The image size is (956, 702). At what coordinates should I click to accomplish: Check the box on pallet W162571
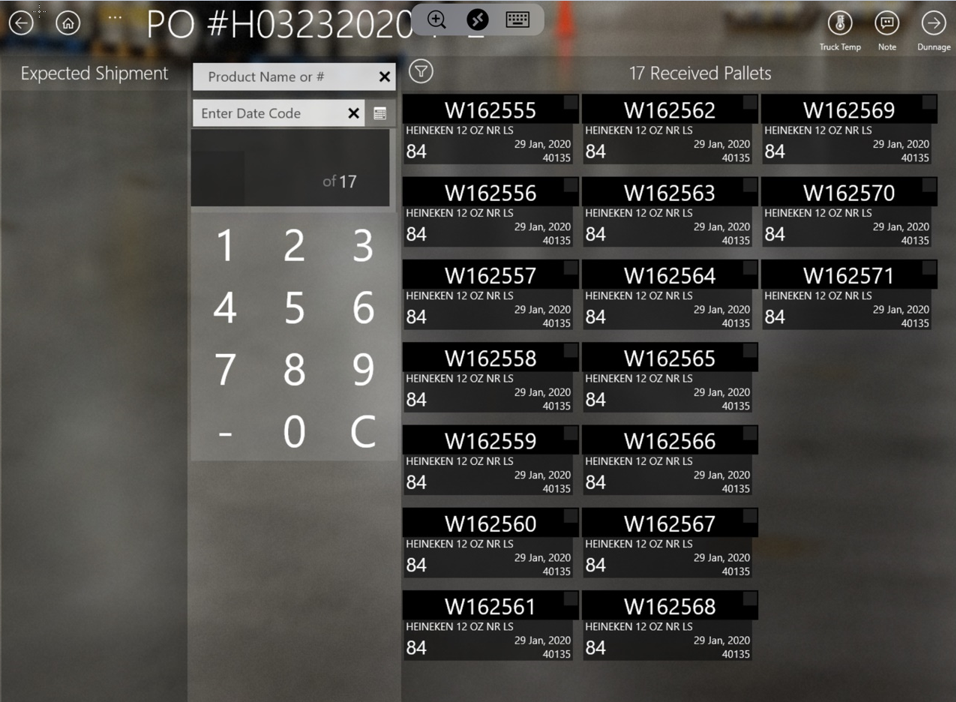(929, 268)
